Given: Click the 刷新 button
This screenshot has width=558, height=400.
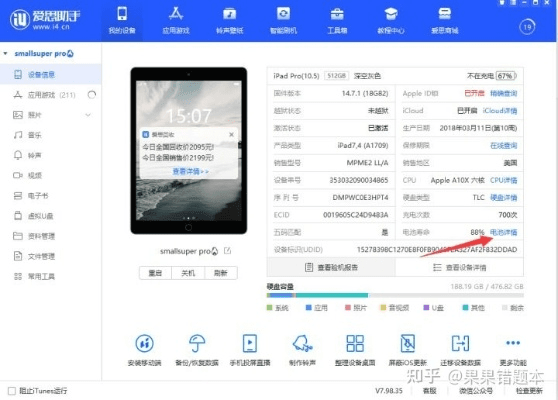Looking at the screenshot, I should coord(221,273).
